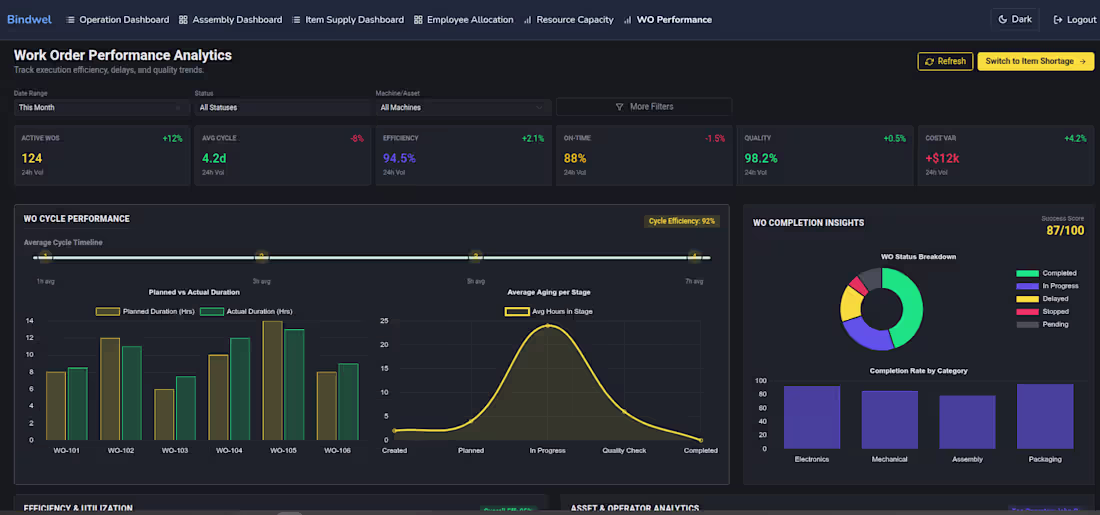This screenshot has height=515, width=1100.
Task: Click the WO-102 actual duration green bar
Action: coord(131,393)
